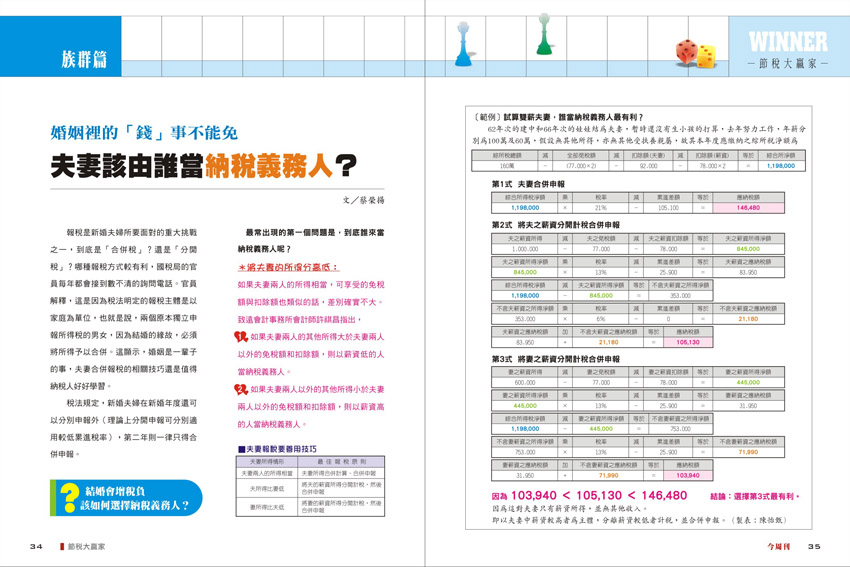The width and height of the screenshot is (850, 567).
Task: Click the pink 105,130 cell in 第2式 table
Action: (688, 343)
